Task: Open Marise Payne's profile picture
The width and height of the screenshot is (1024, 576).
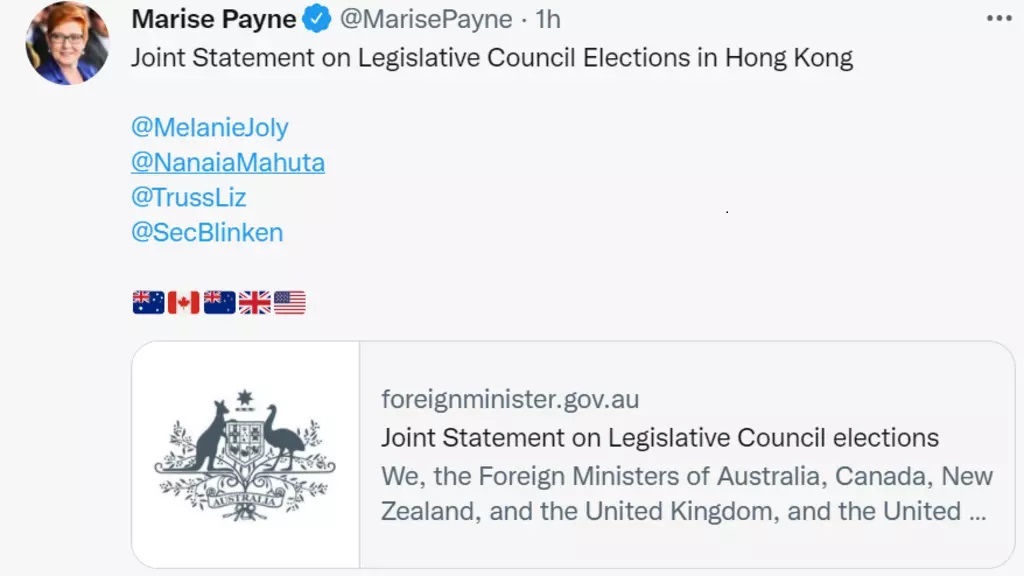Action: pyautogui.click(x=67, y=43)
